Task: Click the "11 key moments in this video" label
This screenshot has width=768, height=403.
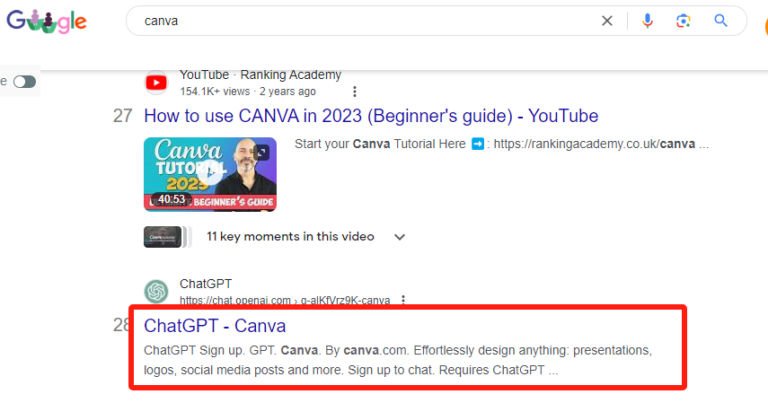Action: click(x=290, y=237)
